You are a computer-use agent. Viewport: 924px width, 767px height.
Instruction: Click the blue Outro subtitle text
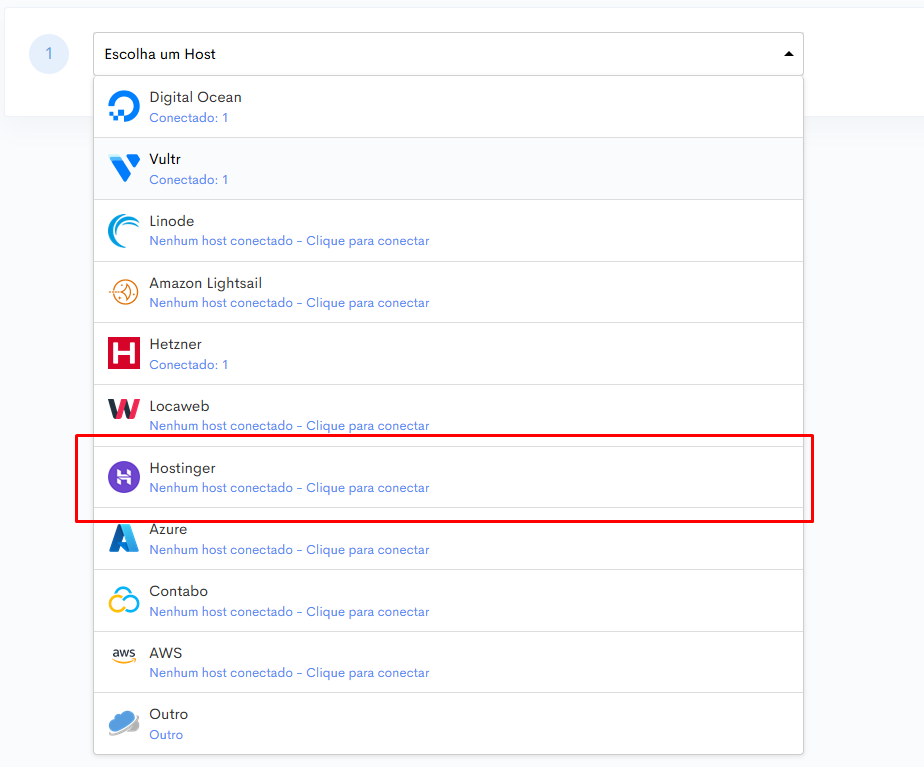[x=166, y=735]
